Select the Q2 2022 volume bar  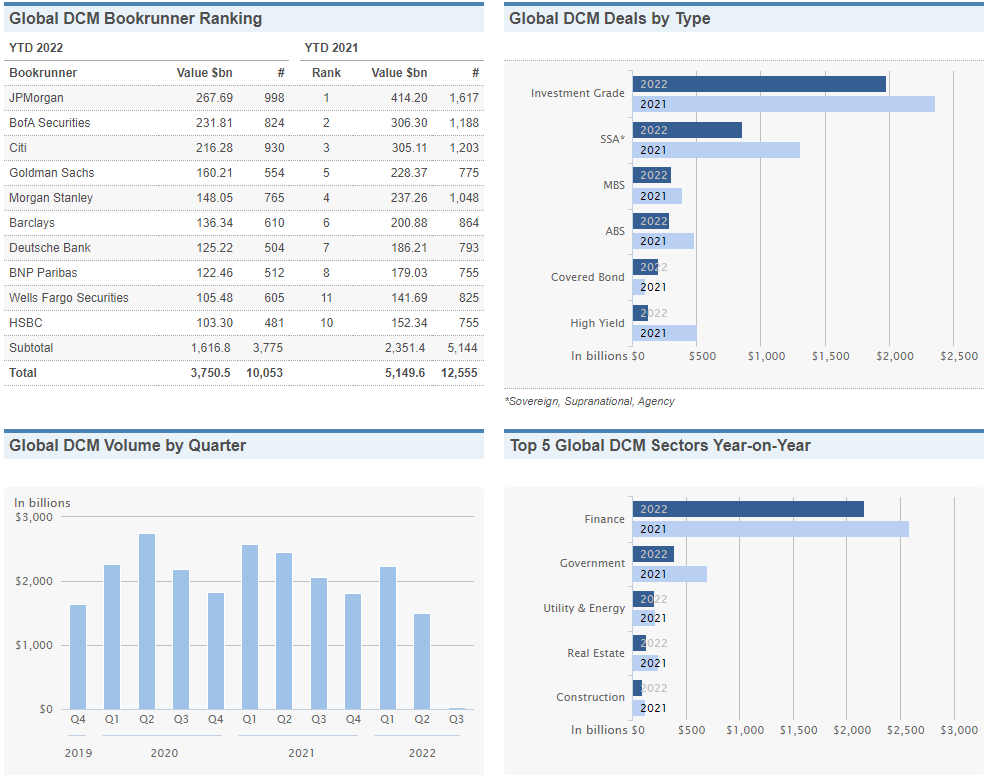(422, 661)
